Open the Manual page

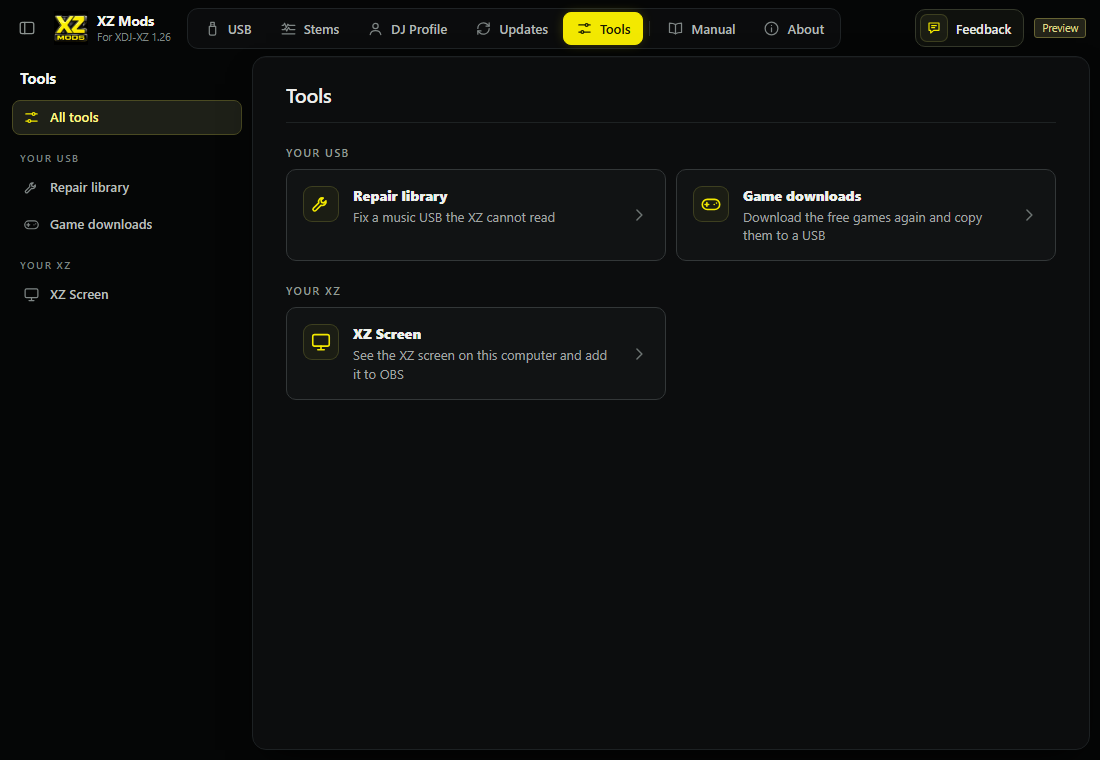702,29
